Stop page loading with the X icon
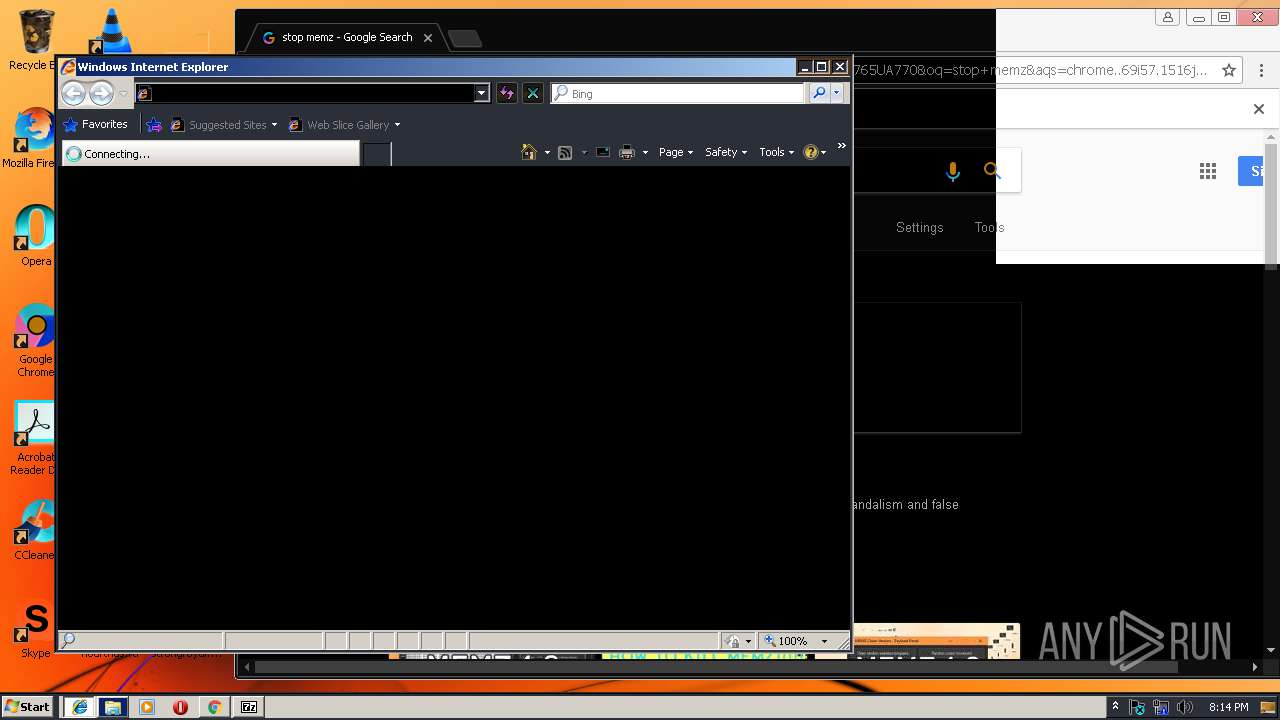The image size is (1280, 720). [533, 93]
